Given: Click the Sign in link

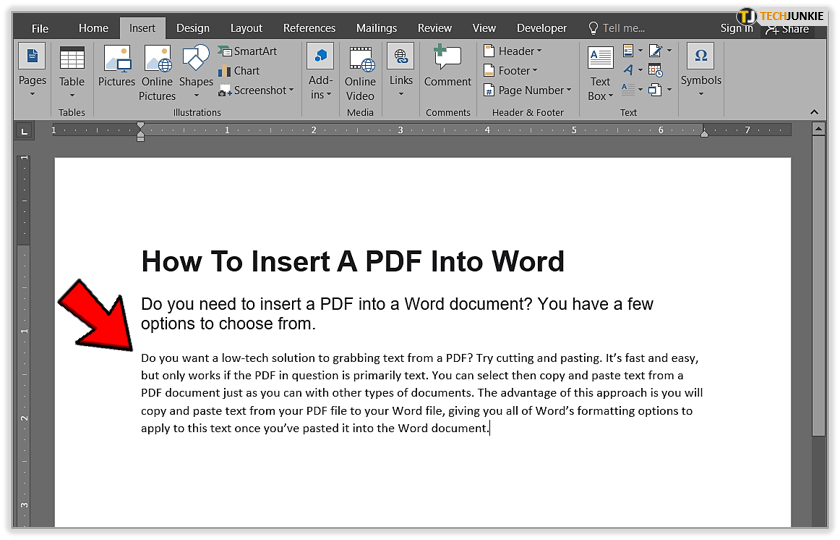Looking at the screenshot, I should click(736, 29).
